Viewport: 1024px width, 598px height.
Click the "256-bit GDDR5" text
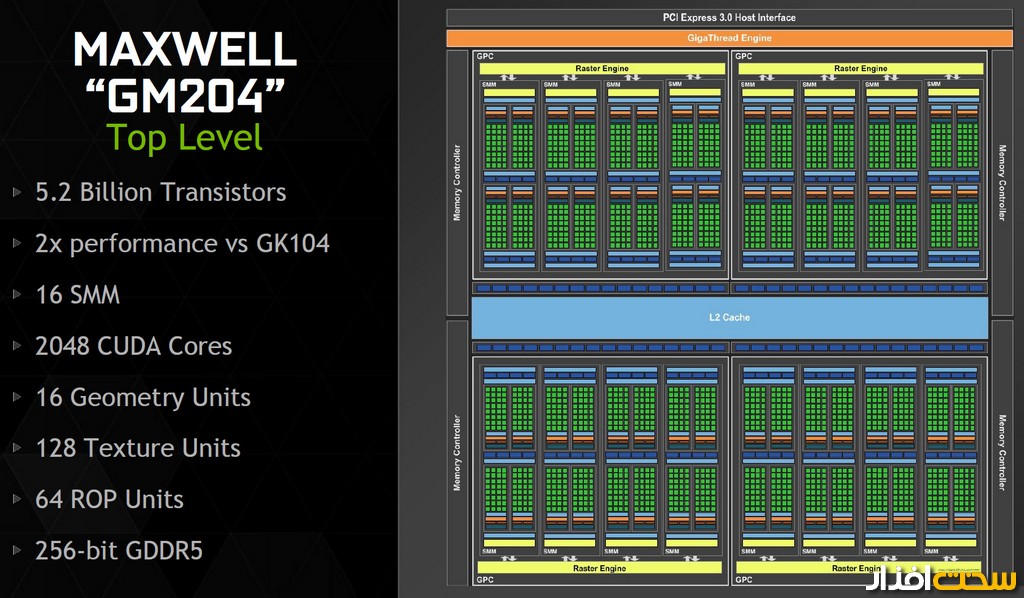pos(119,550)
